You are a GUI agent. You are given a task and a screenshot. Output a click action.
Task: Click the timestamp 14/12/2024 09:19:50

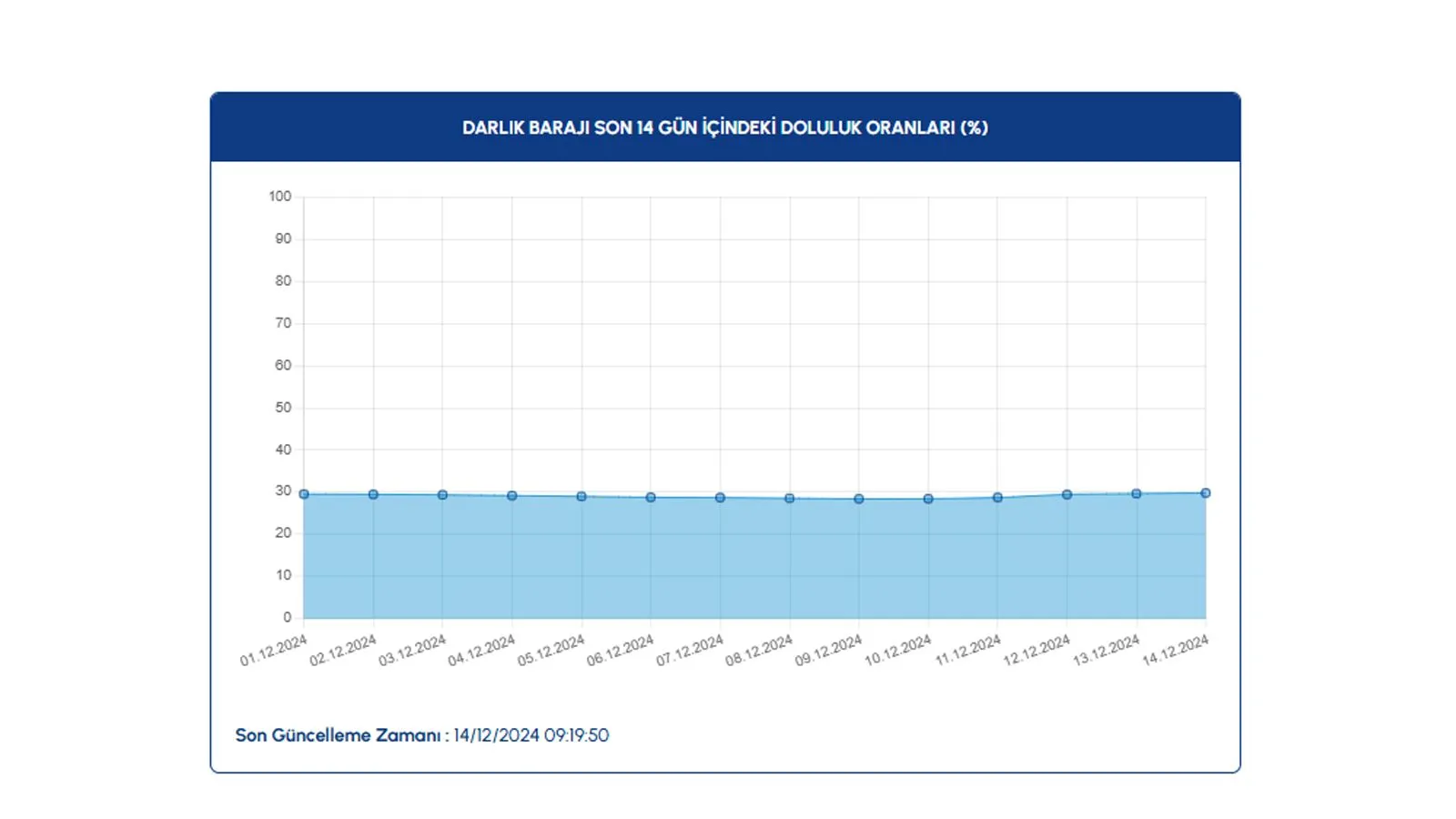pyautogui.click(x=531, y=735)
